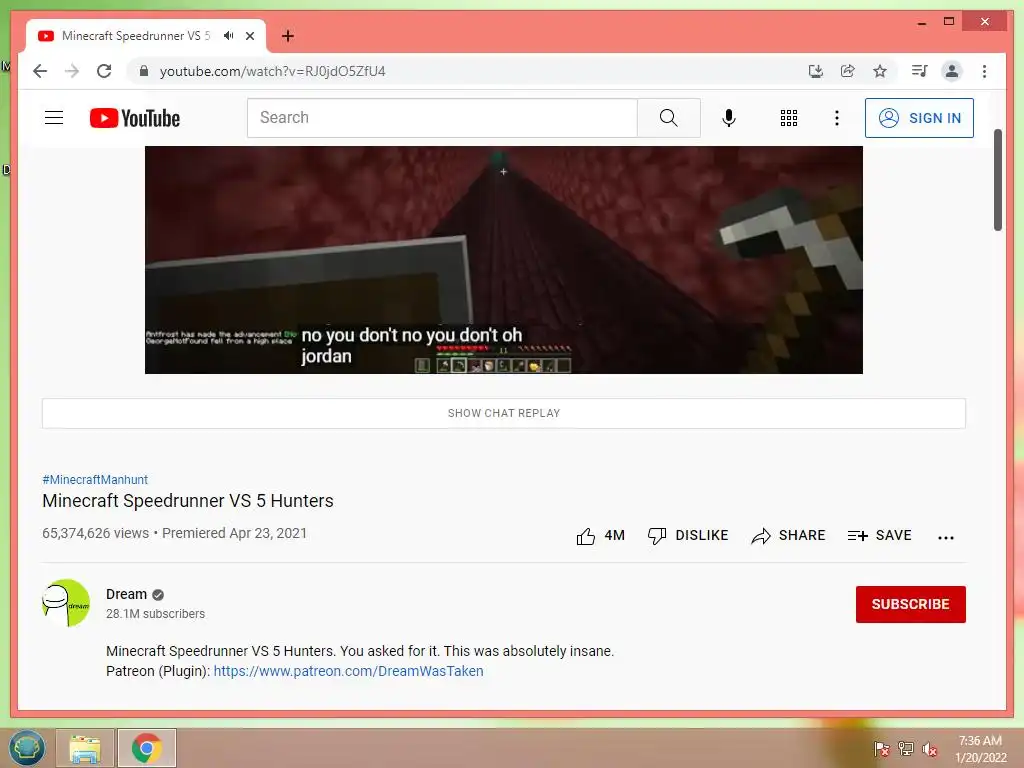
Task: Click the magnifier search button
Action: tap(669, 118)
